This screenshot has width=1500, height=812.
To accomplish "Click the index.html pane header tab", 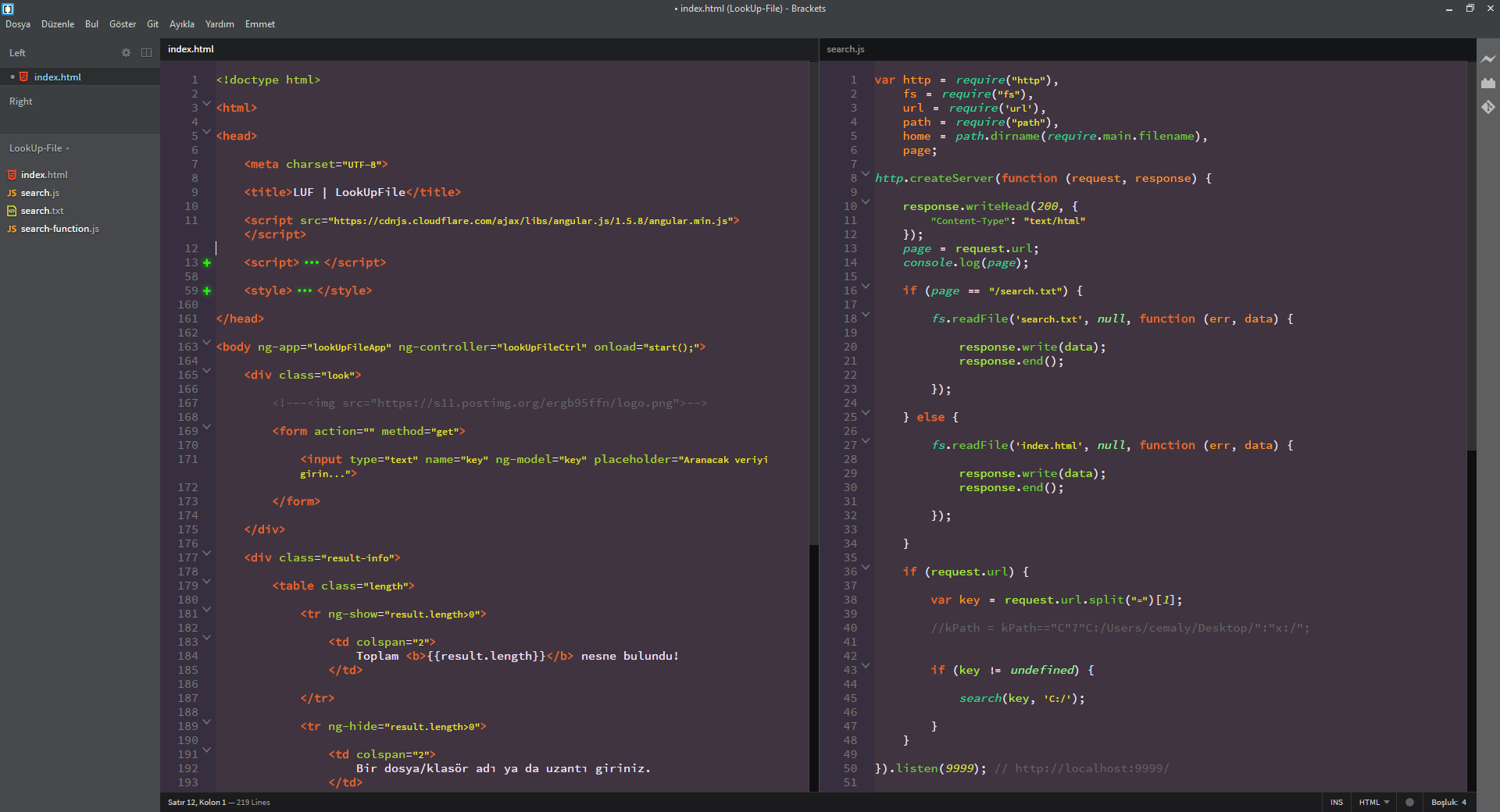I will (x=191, y=49).
